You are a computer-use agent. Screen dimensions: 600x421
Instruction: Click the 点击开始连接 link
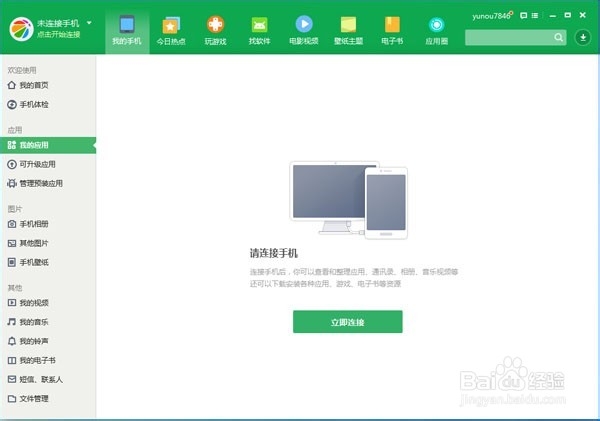(x=59, y=34)
